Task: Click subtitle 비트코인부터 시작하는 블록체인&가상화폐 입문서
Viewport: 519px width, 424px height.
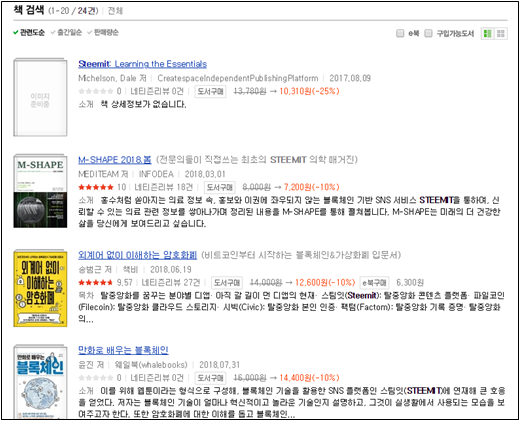Action: click(x=301, y=255)
